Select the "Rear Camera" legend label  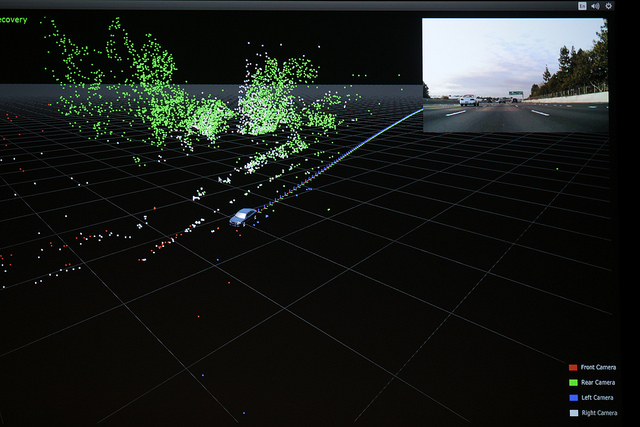[x=598, y=383]
